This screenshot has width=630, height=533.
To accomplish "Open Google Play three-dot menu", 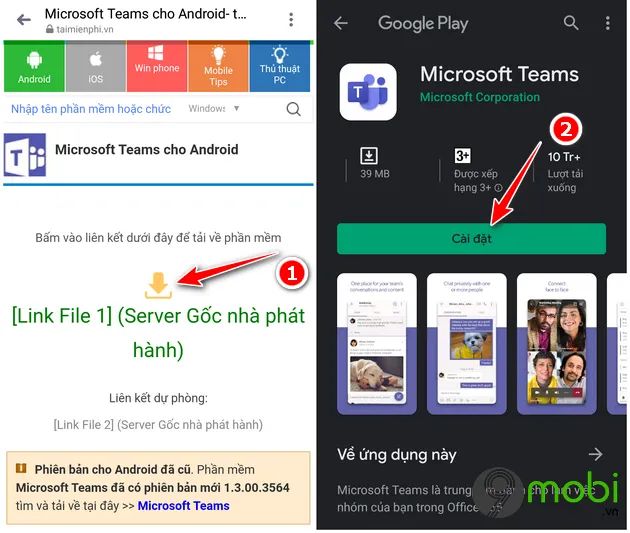I will (x=608, y=23).
